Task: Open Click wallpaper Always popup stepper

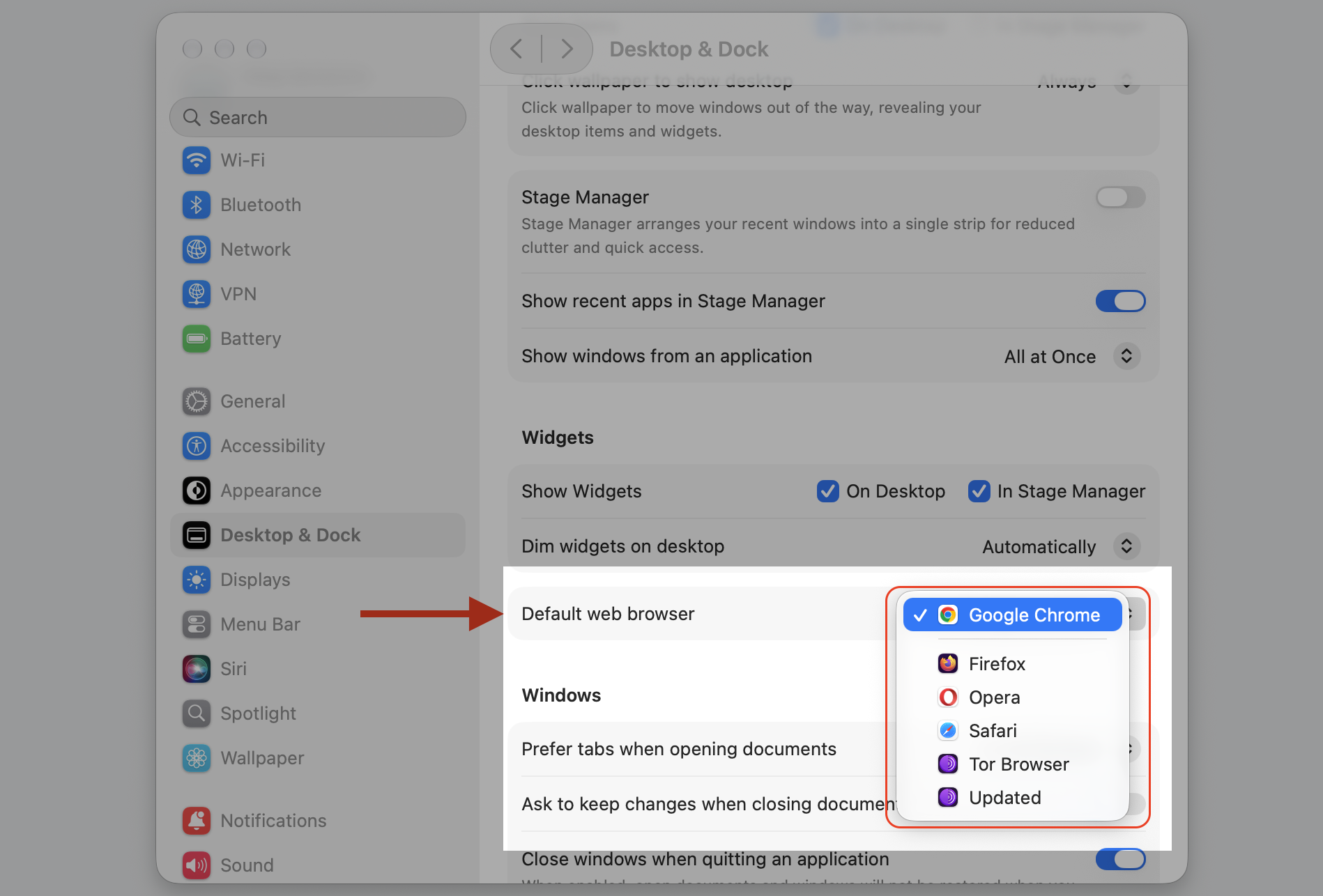Action: click(x=1126, y=82)
